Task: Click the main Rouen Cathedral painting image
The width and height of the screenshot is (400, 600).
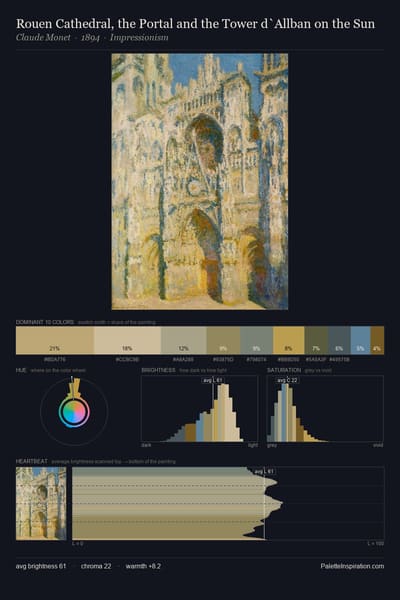Action: coord(200,181)
